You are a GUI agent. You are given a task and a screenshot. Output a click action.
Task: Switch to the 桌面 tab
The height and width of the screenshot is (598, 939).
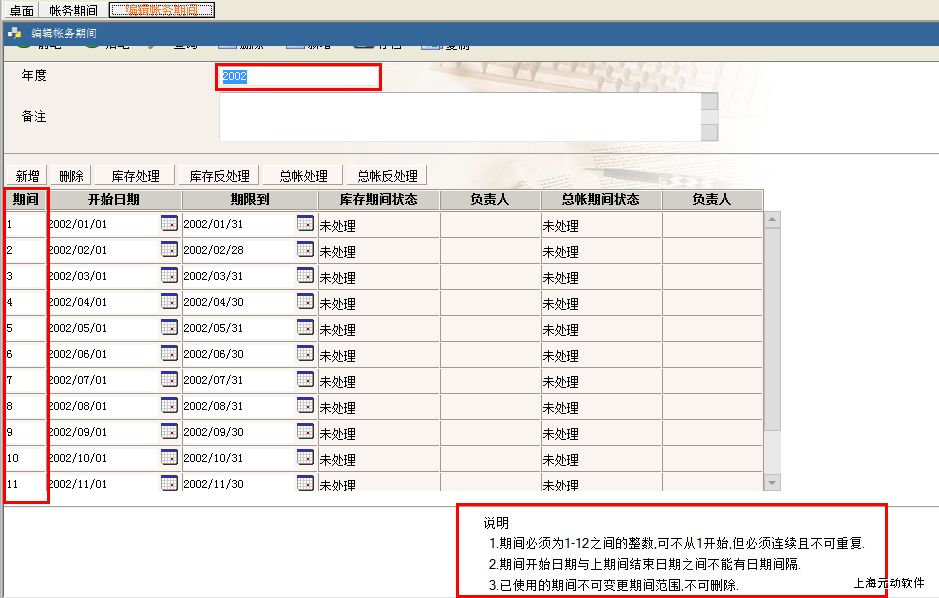tap(21, 10)
